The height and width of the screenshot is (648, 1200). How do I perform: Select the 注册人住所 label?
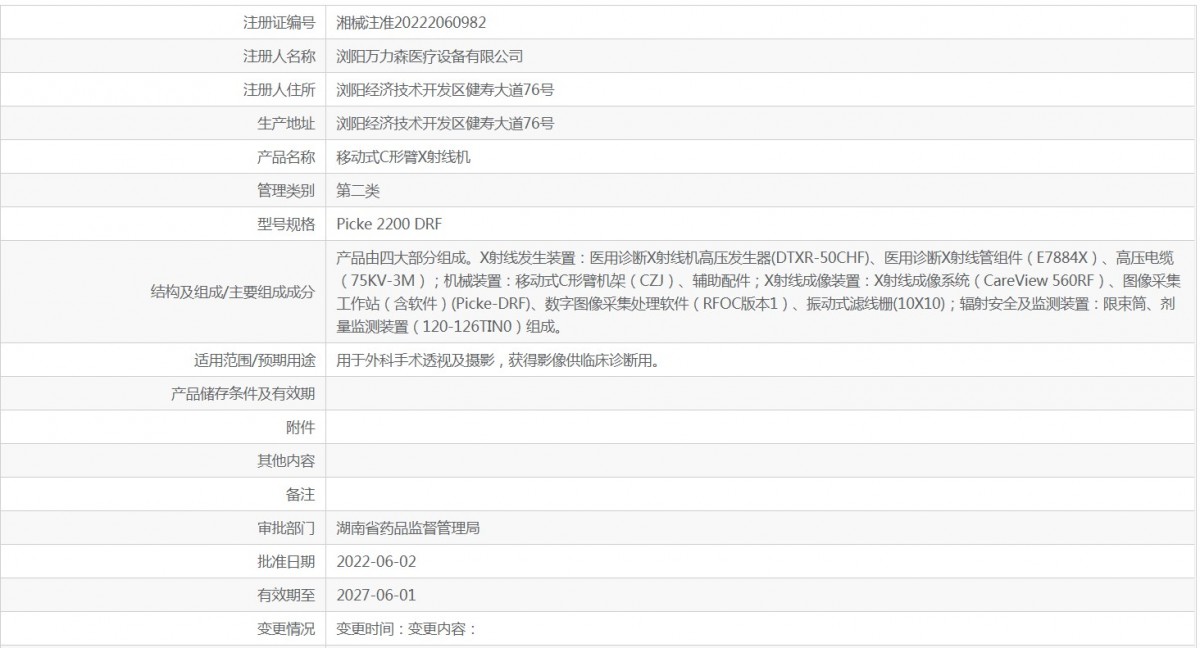coord(279,90)
